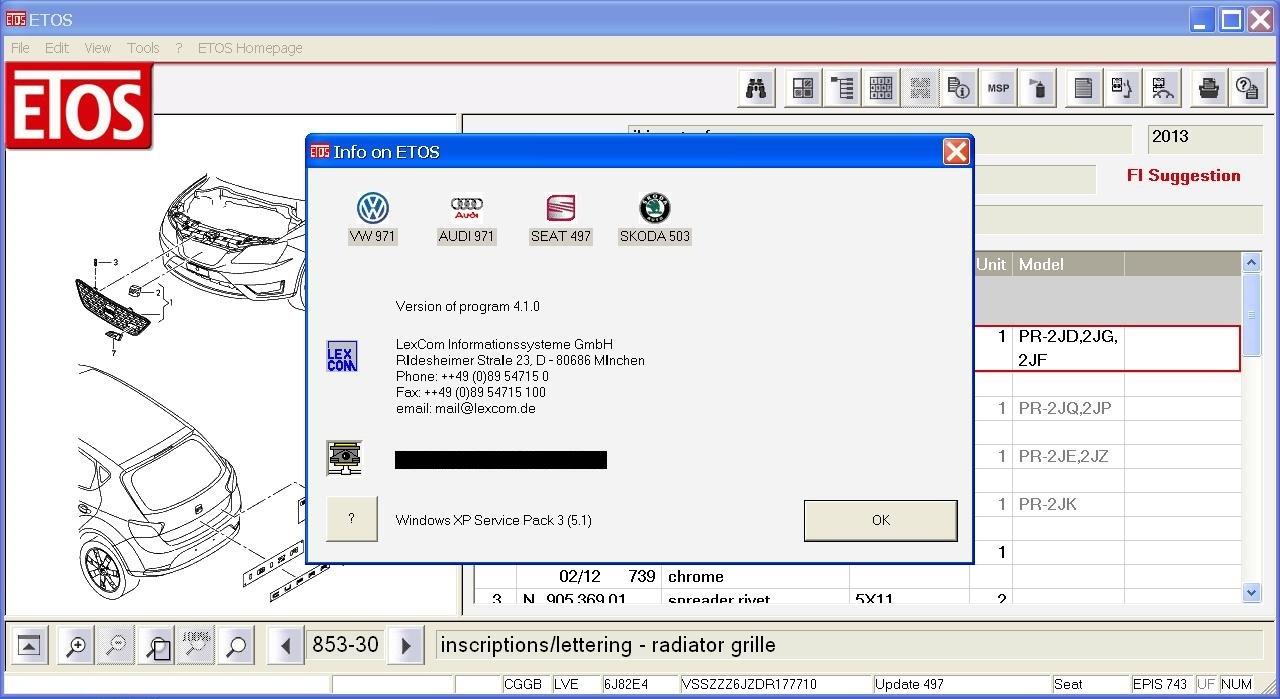Click parts table scrollbar down arrow
The image size is (1280, 699).
(x=1251, y=593)
